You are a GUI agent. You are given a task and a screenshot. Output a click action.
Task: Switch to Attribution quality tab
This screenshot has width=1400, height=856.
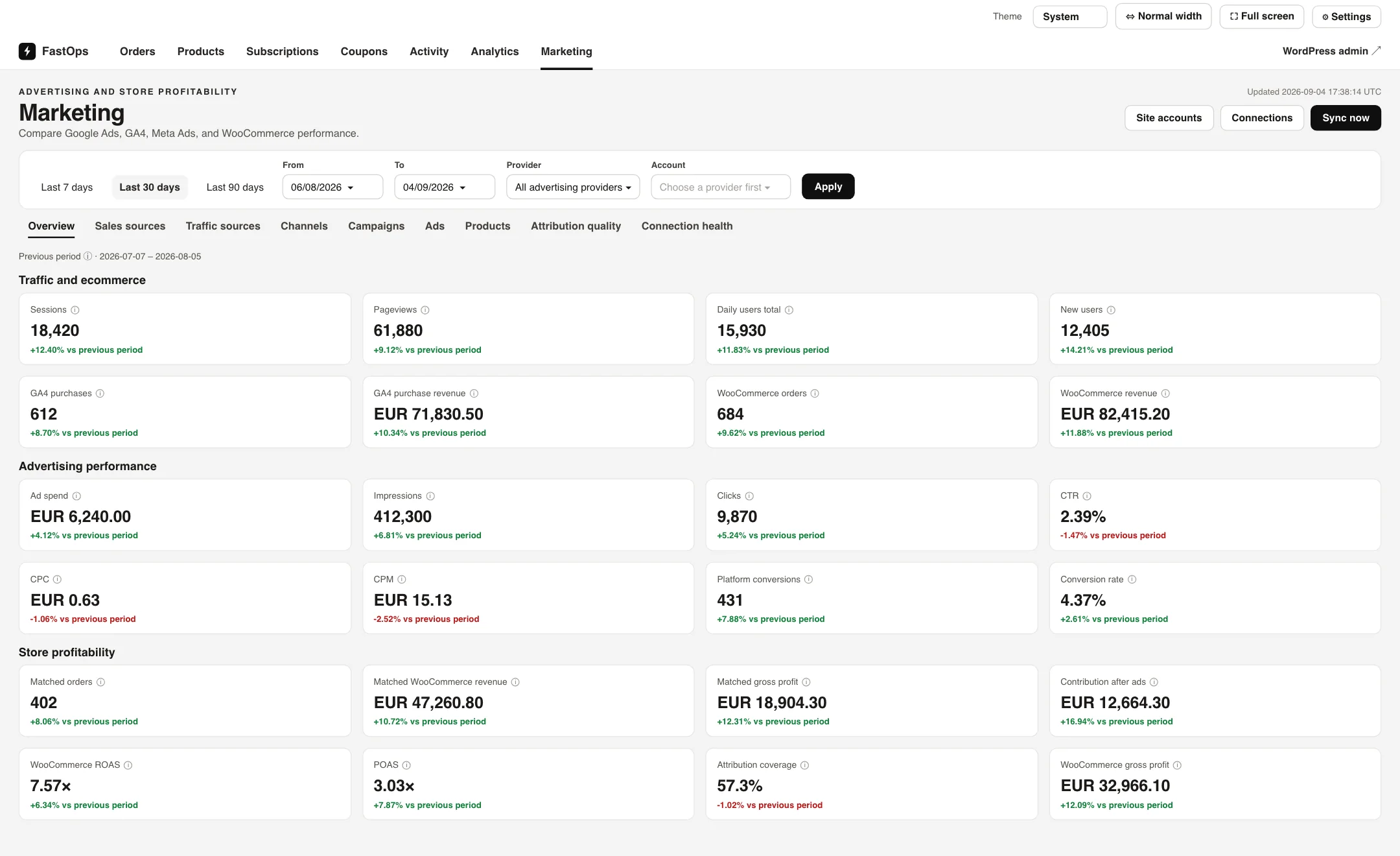click(576, 226)
